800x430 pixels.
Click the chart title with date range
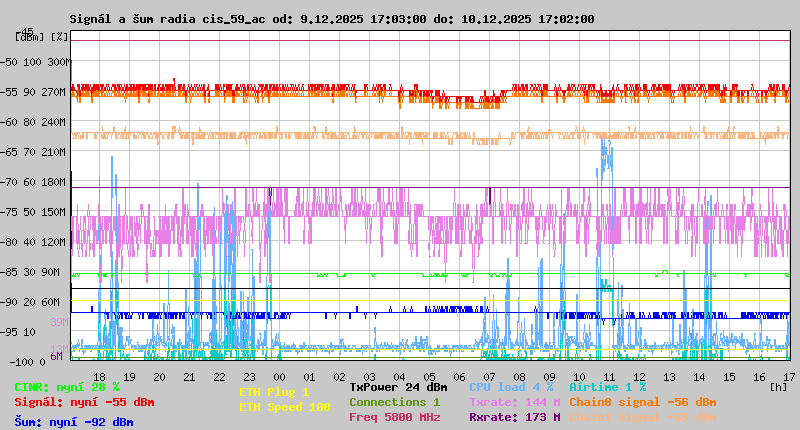[331, 19]
